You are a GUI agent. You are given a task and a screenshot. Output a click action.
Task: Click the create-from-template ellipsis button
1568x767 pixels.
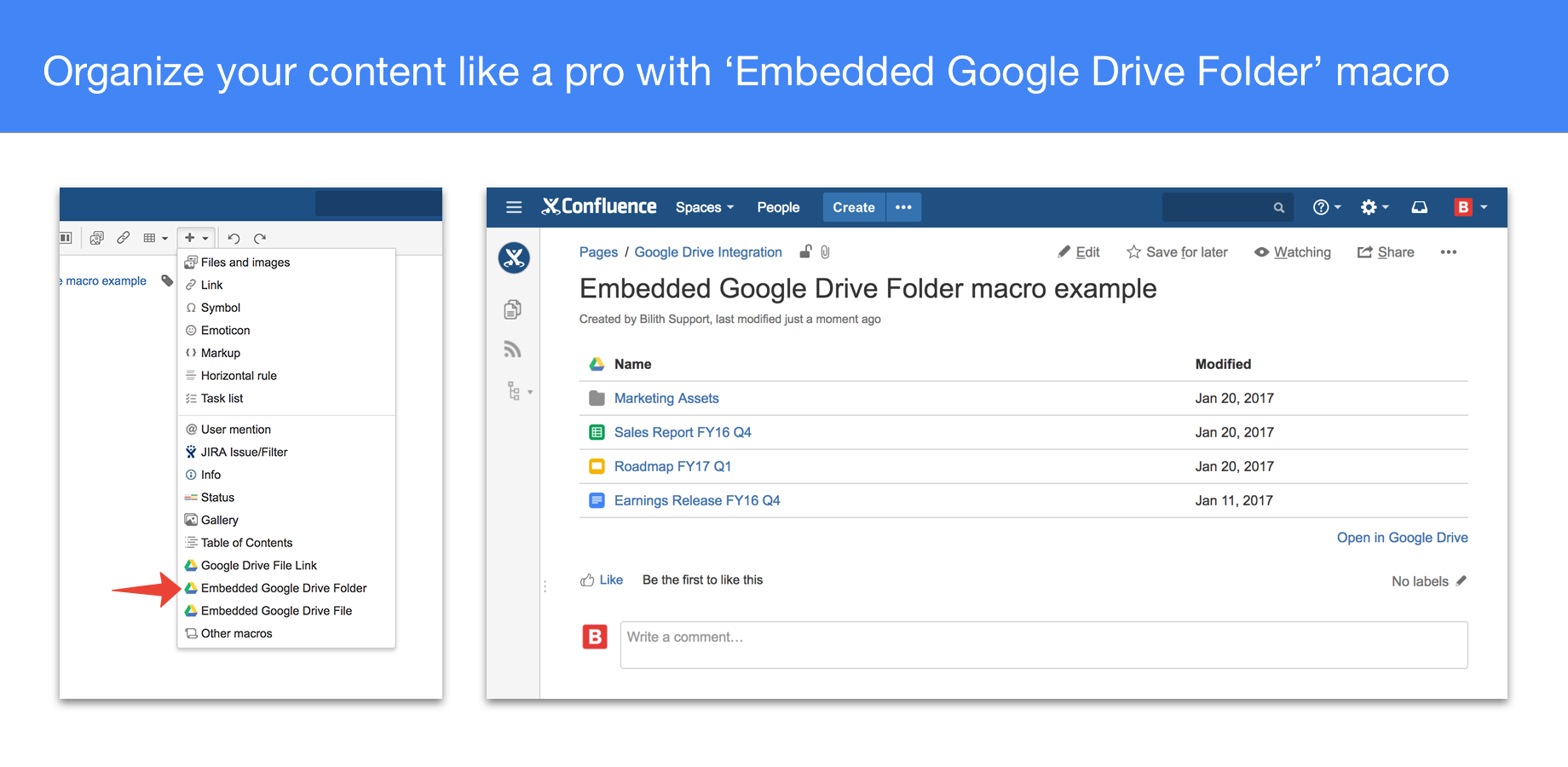click(903, 207)
